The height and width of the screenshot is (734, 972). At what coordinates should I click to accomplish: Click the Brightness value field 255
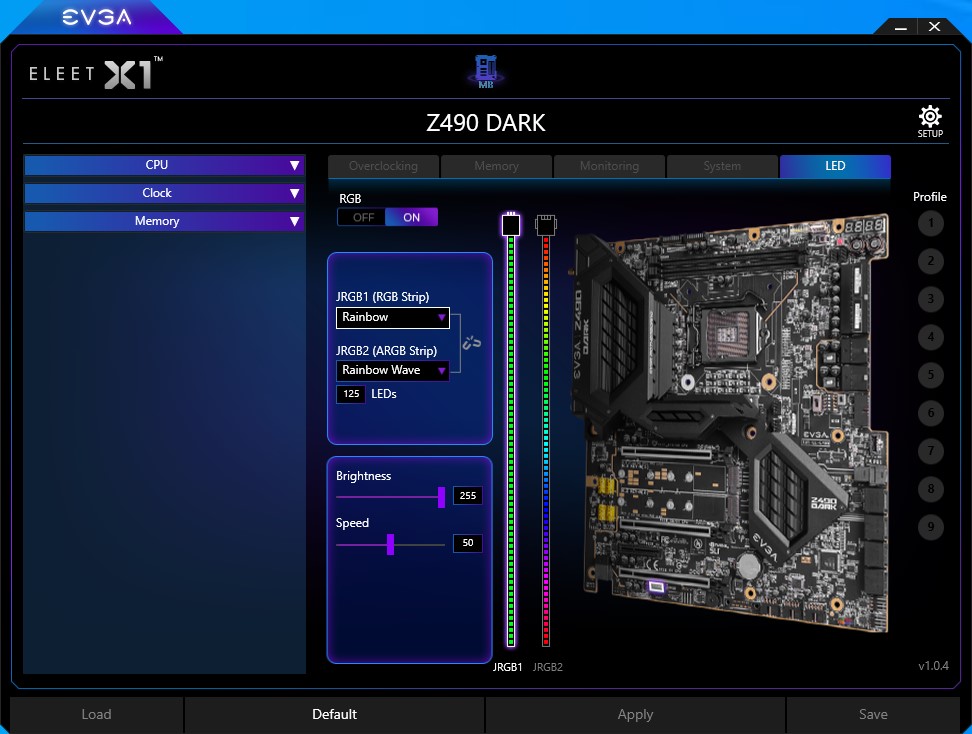click(468, 495)
